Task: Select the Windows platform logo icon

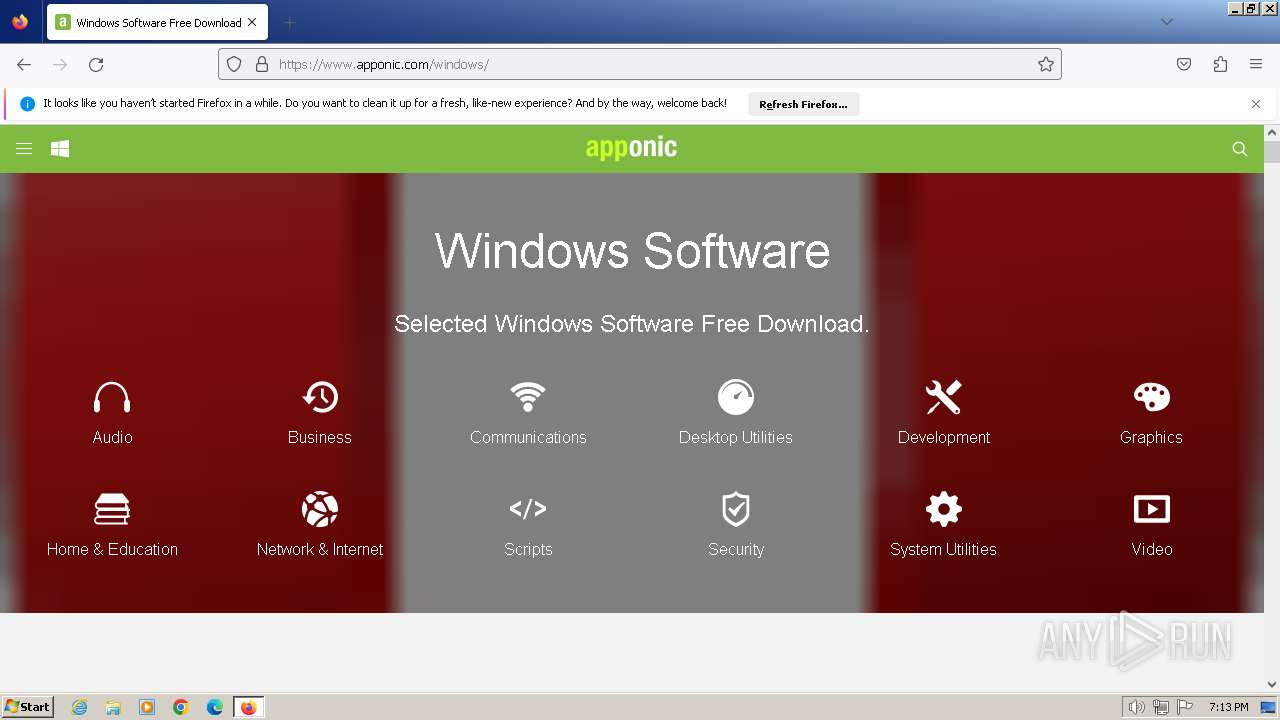Action: click(60, 149)
